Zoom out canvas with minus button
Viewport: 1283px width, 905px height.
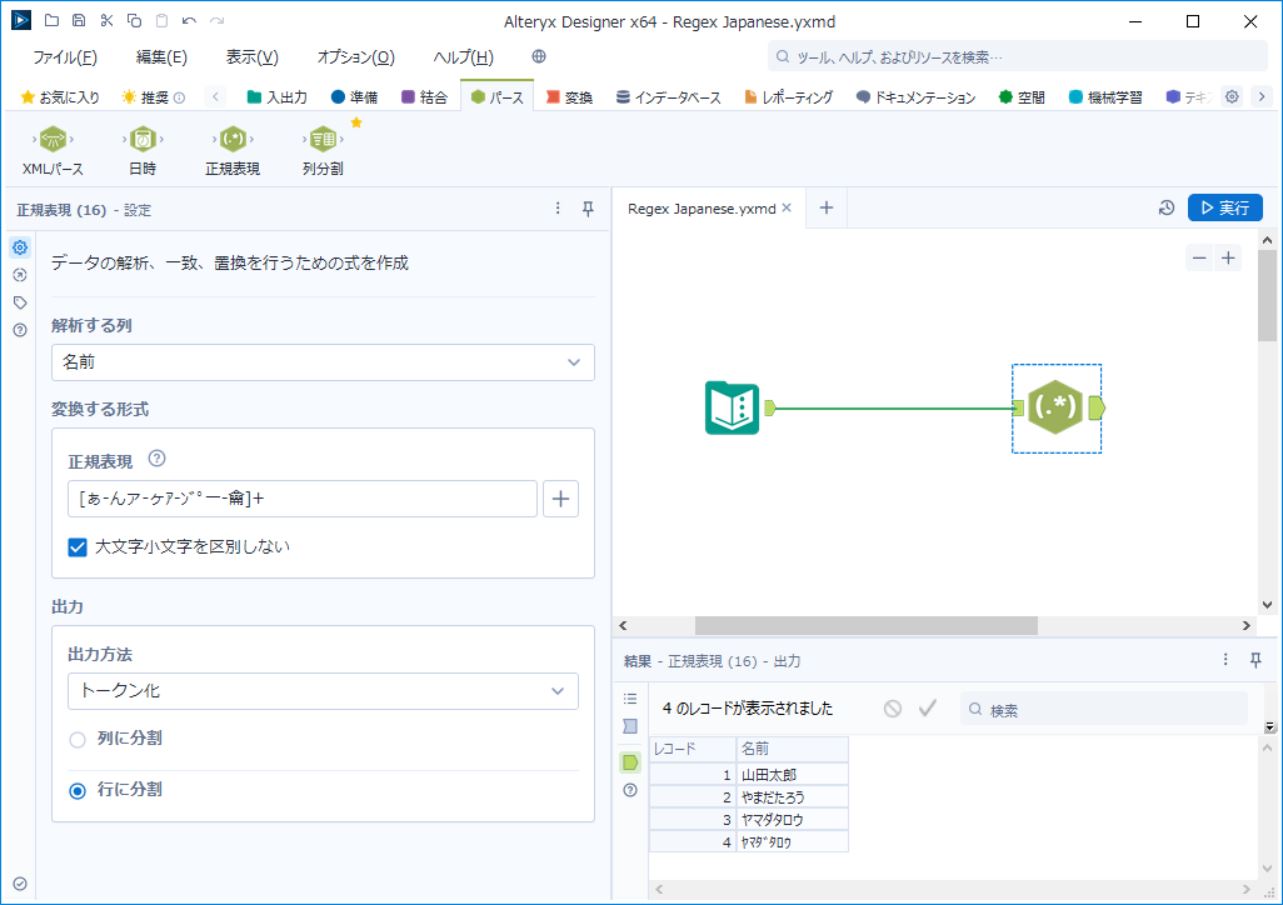[1199, 258]
